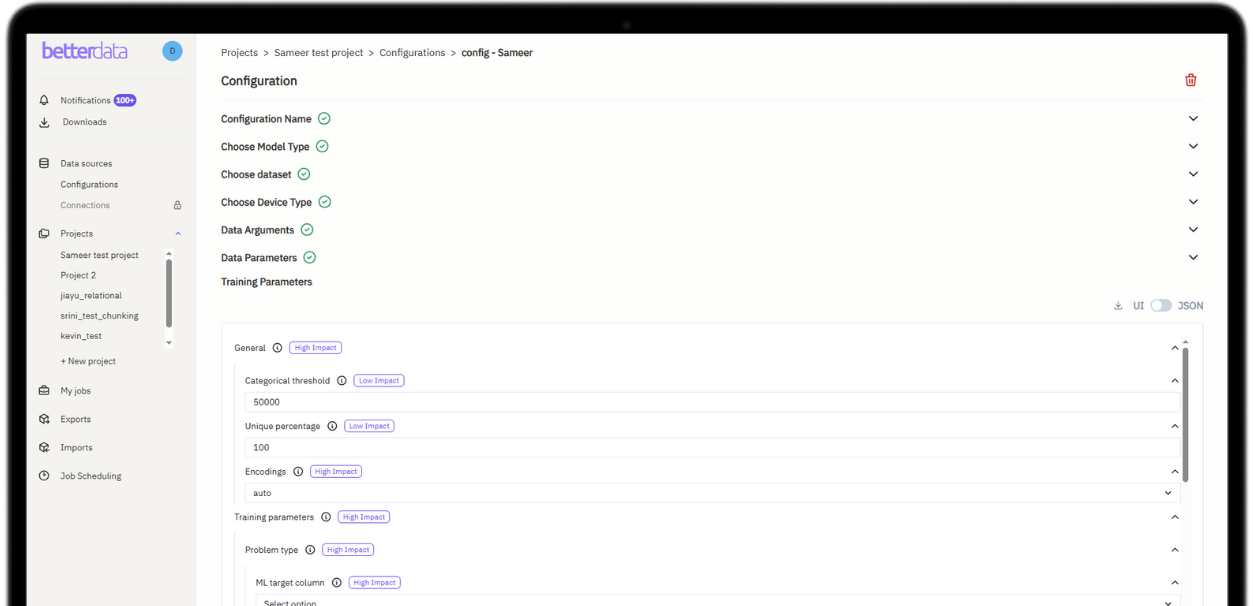Expand the Choose dataset section chevron
Image resolution: width=1253 pixels, height=606 pixels.
[1193, 174]
